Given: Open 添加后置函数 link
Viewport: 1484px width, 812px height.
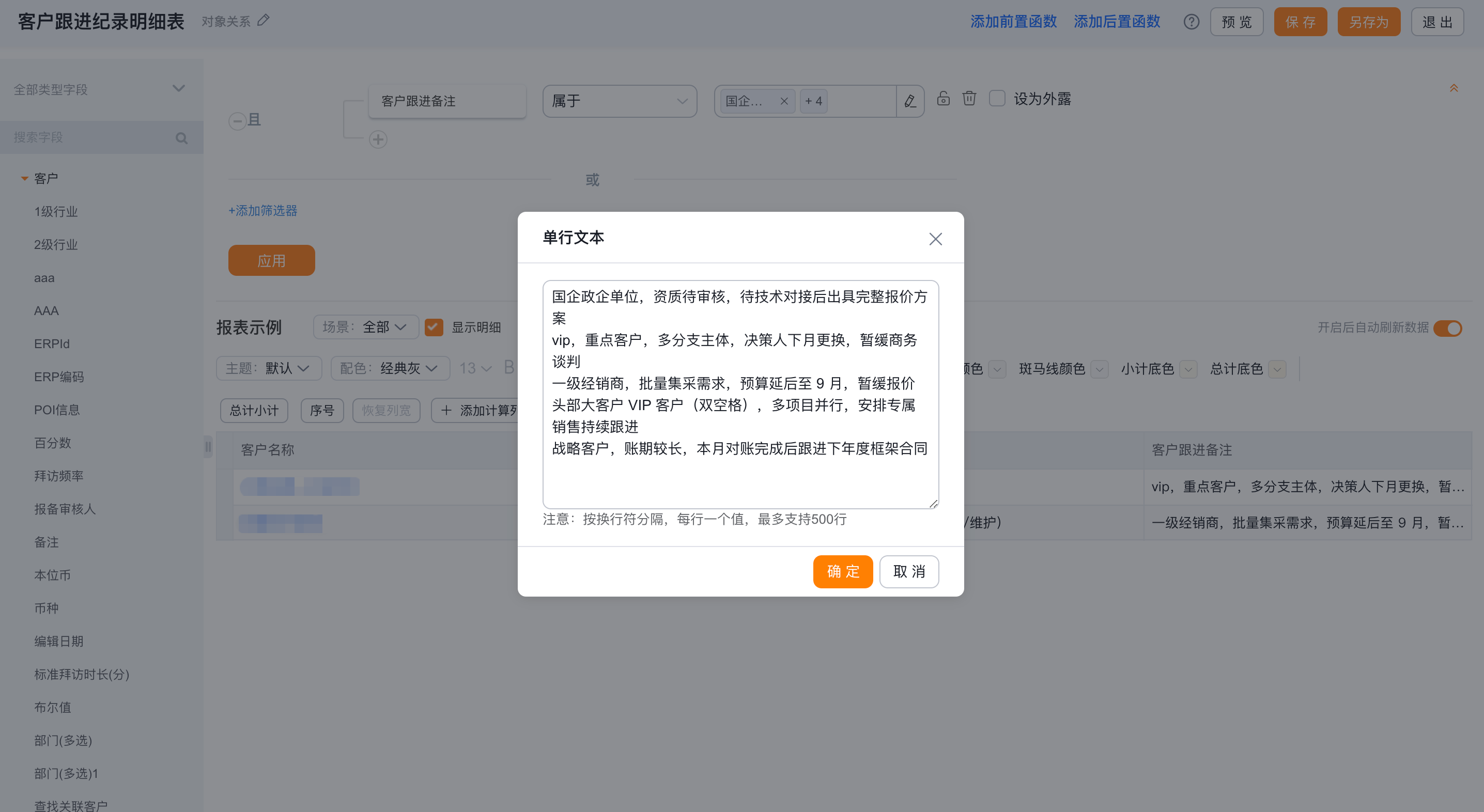Looking at the screenshot, I should 1117,22.
